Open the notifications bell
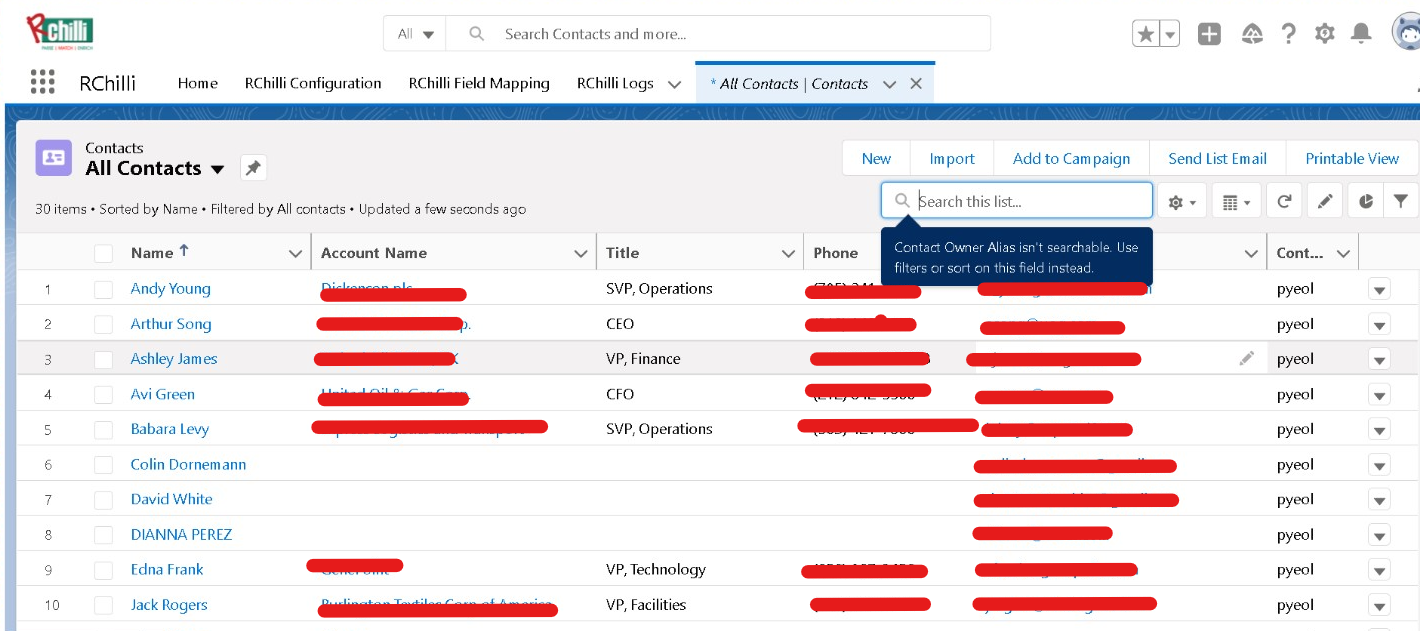 [x=1361, y=34]
